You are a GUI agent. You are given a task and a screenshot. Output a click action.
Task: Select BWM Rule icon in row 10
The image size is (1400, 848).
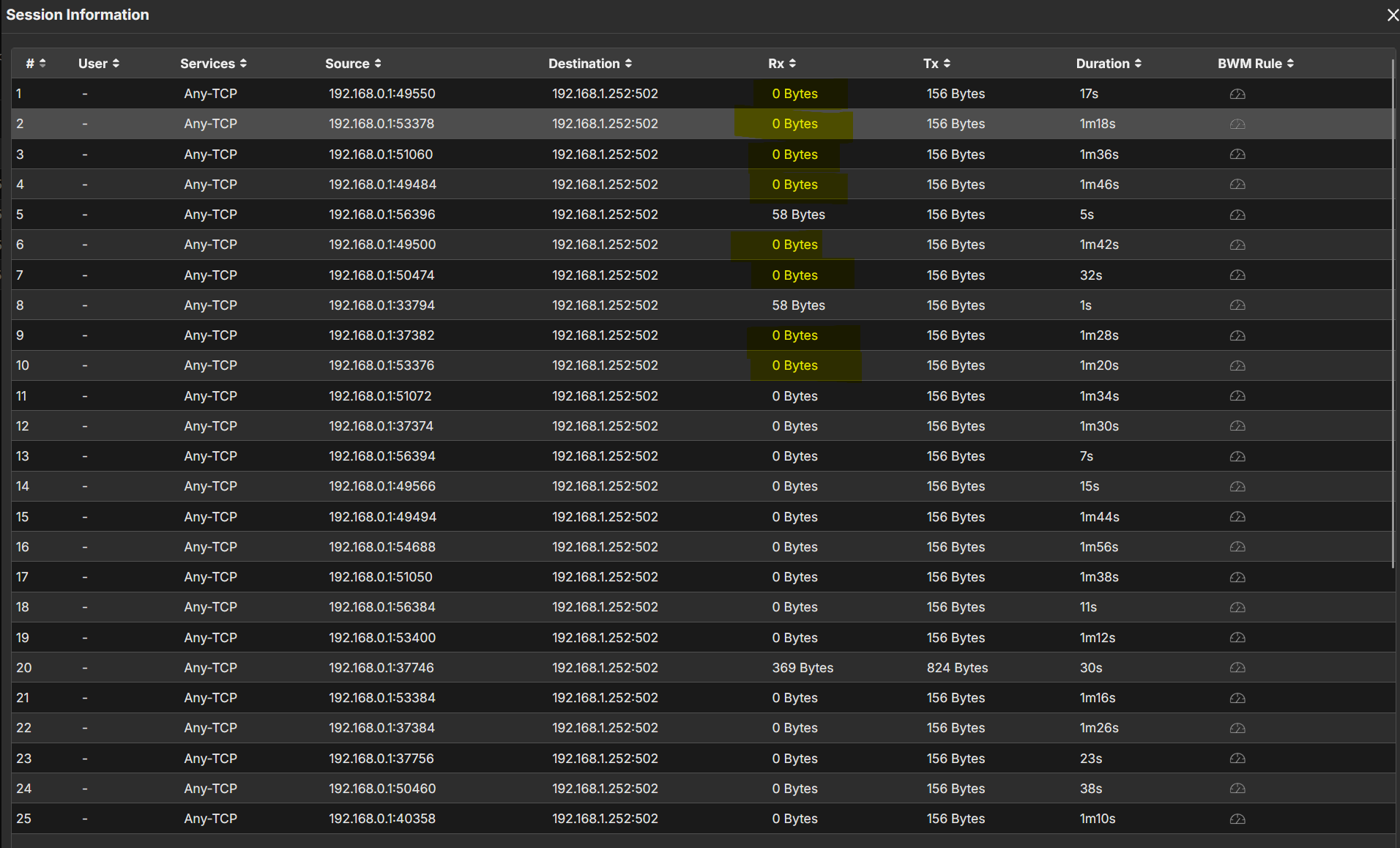pyautogui.click(x=1237, y=365)
